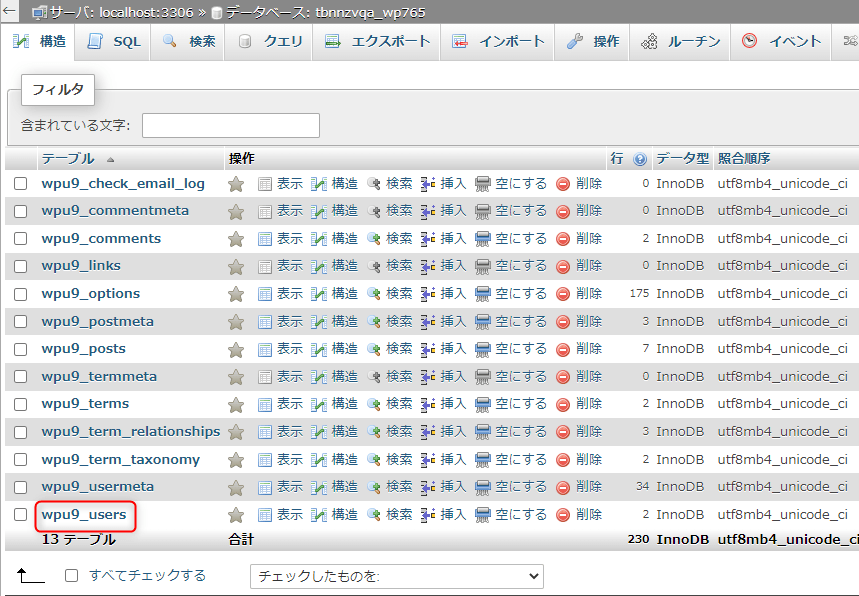Click the red delete icon for wpu9_users
The image size is (859, 596).
point(563,515)
